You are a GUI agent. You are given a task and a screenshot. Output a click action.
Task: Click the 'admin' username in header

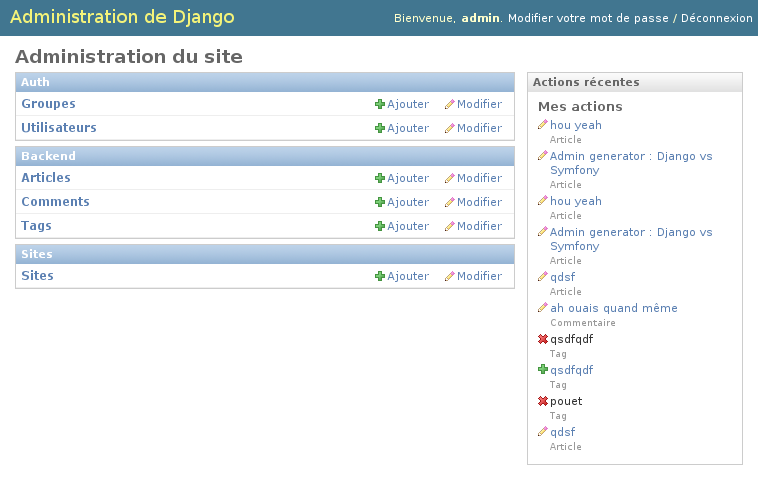[481, 18]
